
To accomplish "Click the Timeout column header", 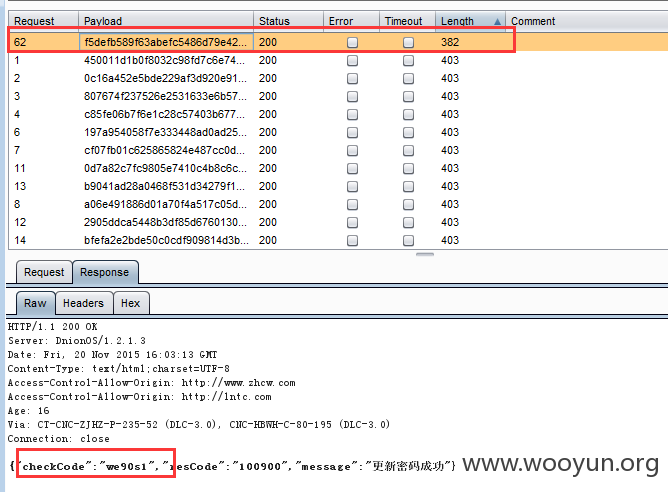I will click(407, 21).
